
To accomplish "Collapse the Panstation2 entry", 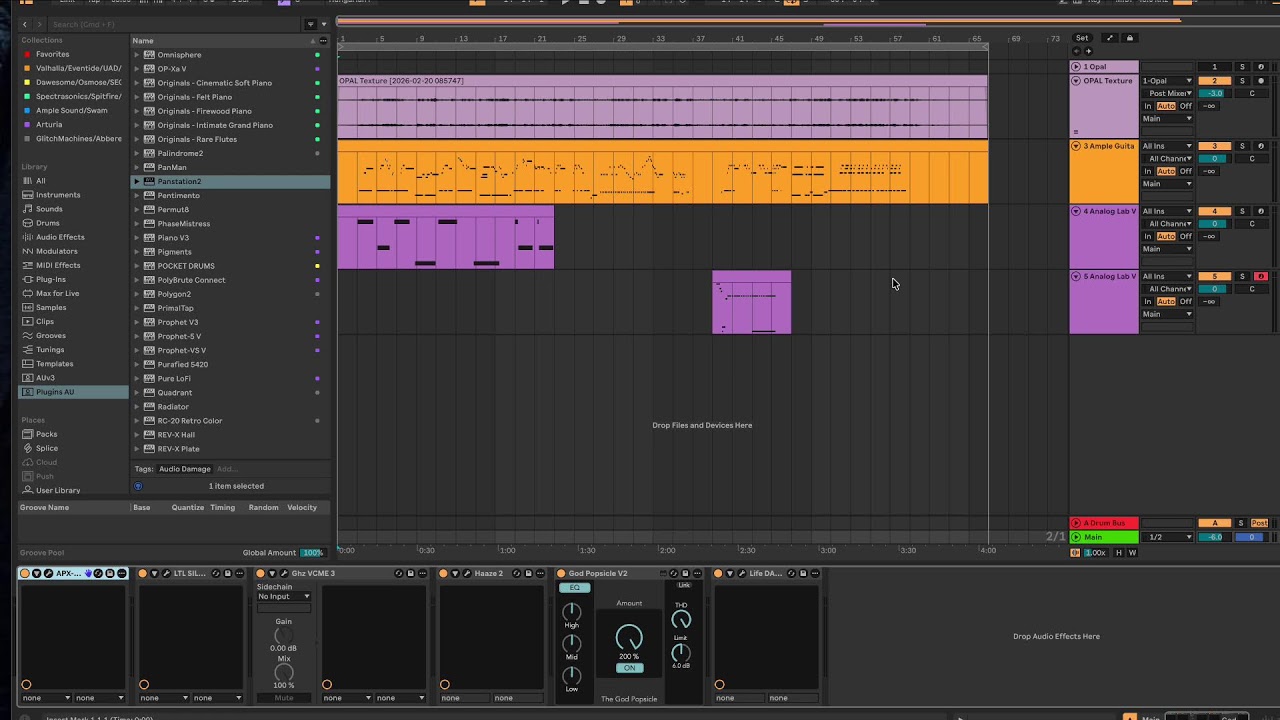I will pos(136,181).
